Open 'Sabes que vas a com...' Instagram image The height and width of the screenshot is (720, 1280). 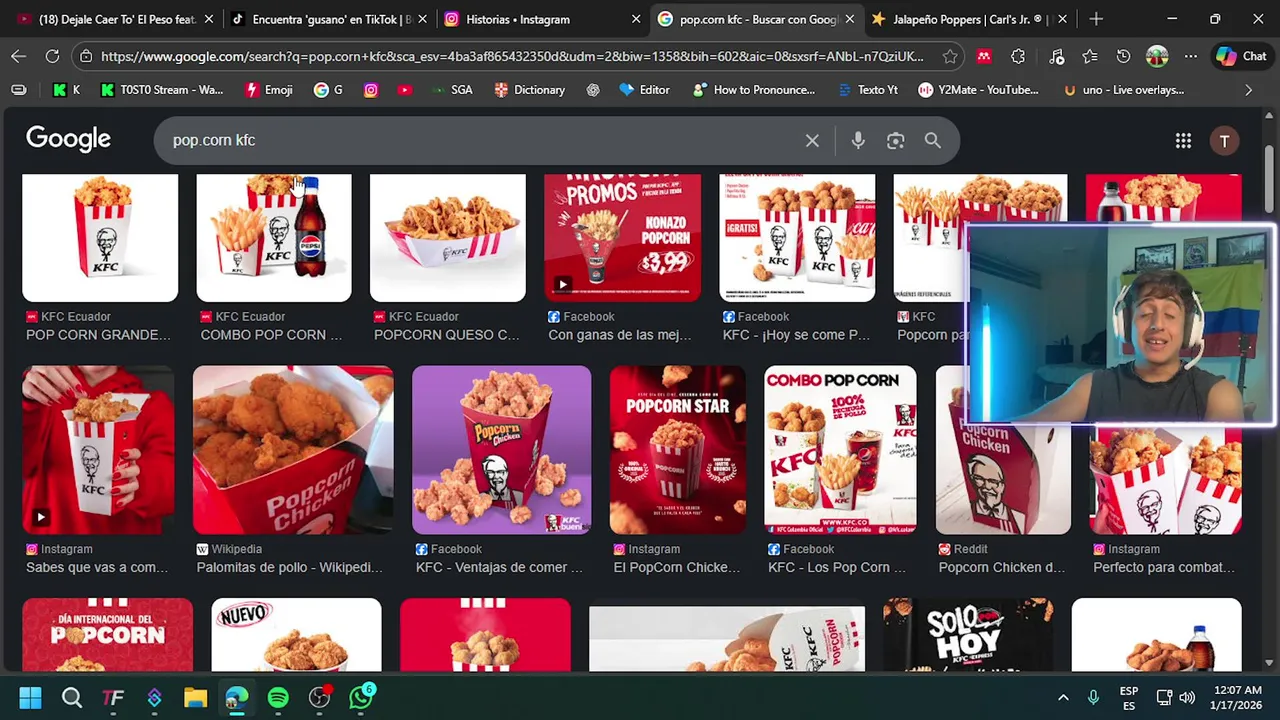click(98, 450)
